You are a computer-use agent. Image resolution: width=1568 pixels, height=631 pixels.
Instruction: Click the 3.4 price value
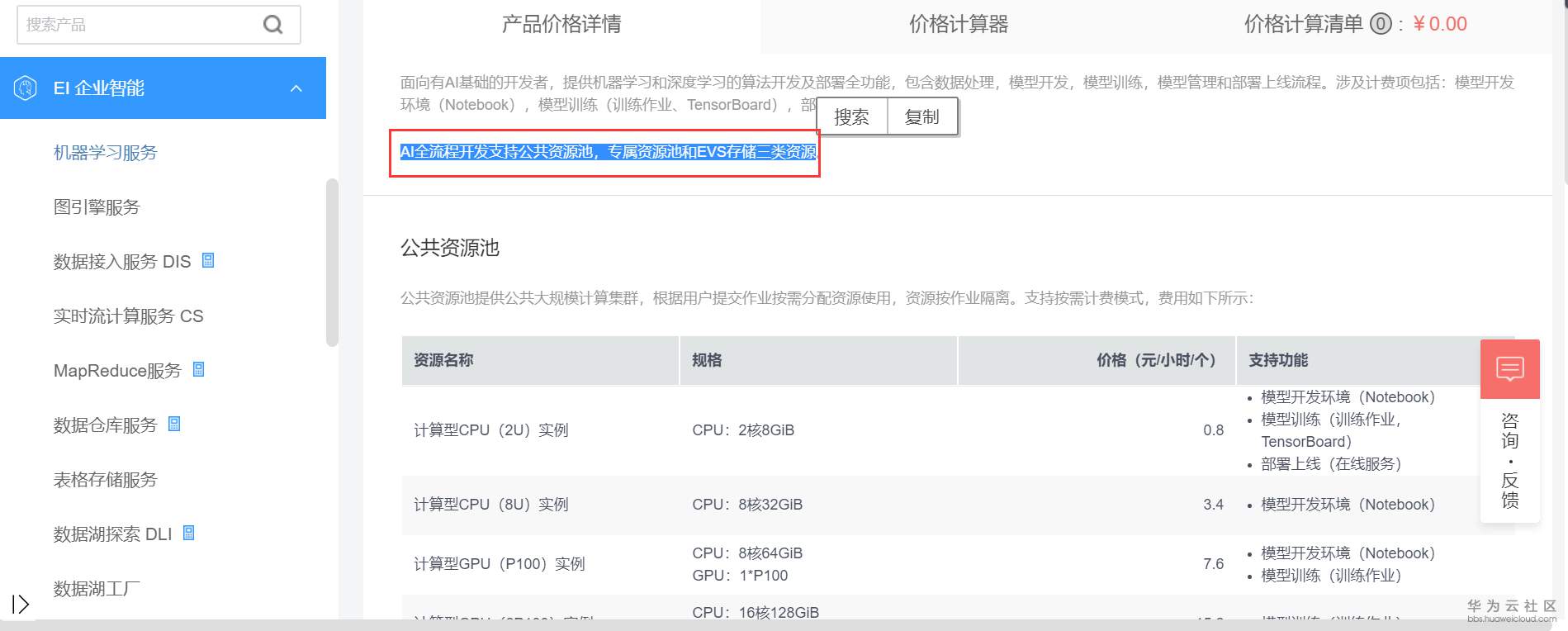click(x=1214, y=505)
